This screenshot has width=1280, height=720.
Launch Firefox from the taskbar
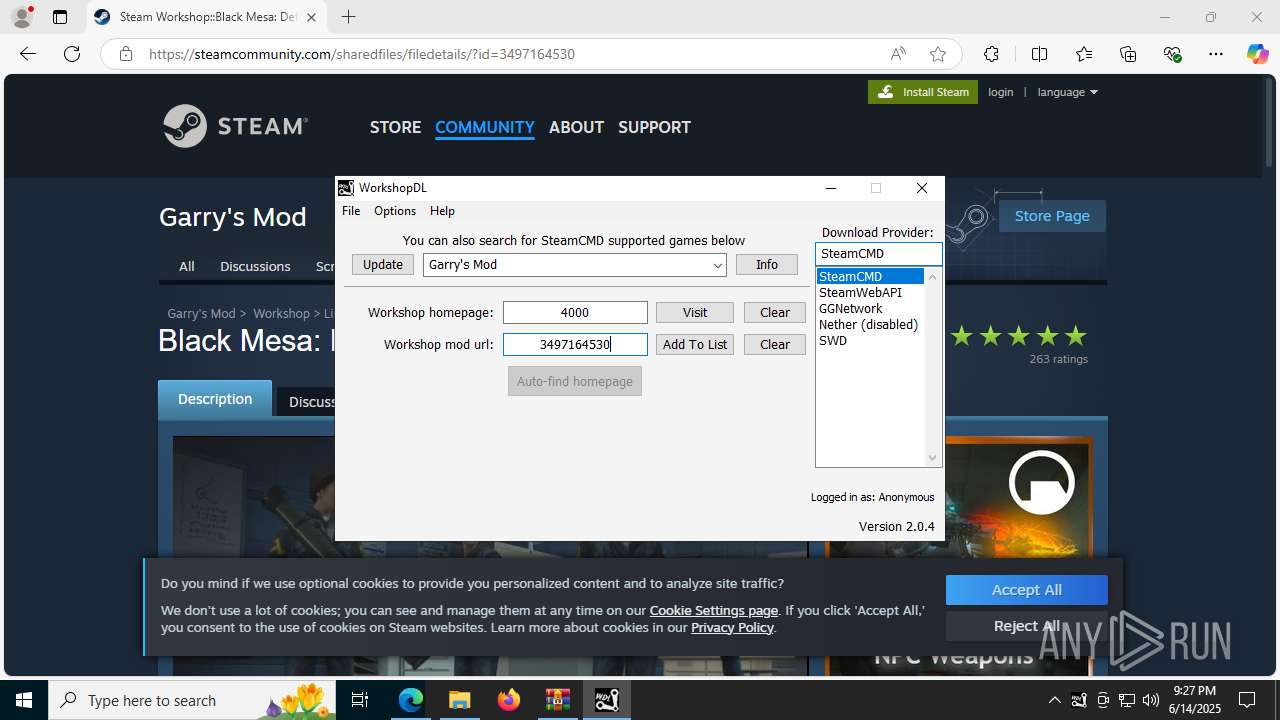coord(509,700)
